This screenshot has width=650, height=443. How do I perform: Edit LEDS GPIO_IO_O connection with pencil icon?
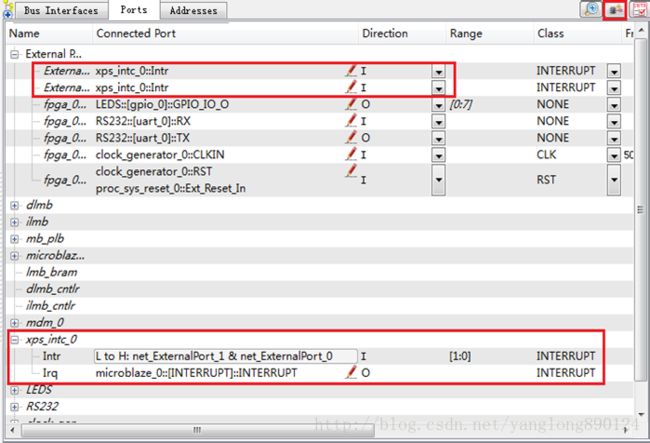pos(351,104)
